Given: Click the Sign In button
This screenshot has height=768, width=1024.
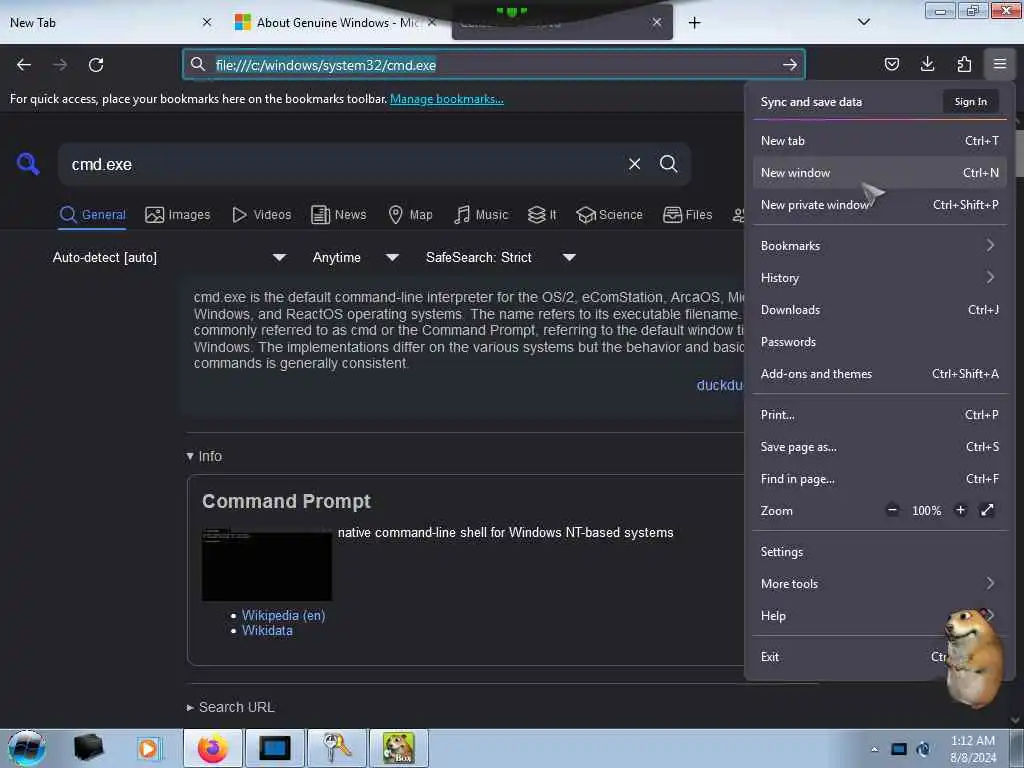Looking at the screenshot, I should point(970,101).
